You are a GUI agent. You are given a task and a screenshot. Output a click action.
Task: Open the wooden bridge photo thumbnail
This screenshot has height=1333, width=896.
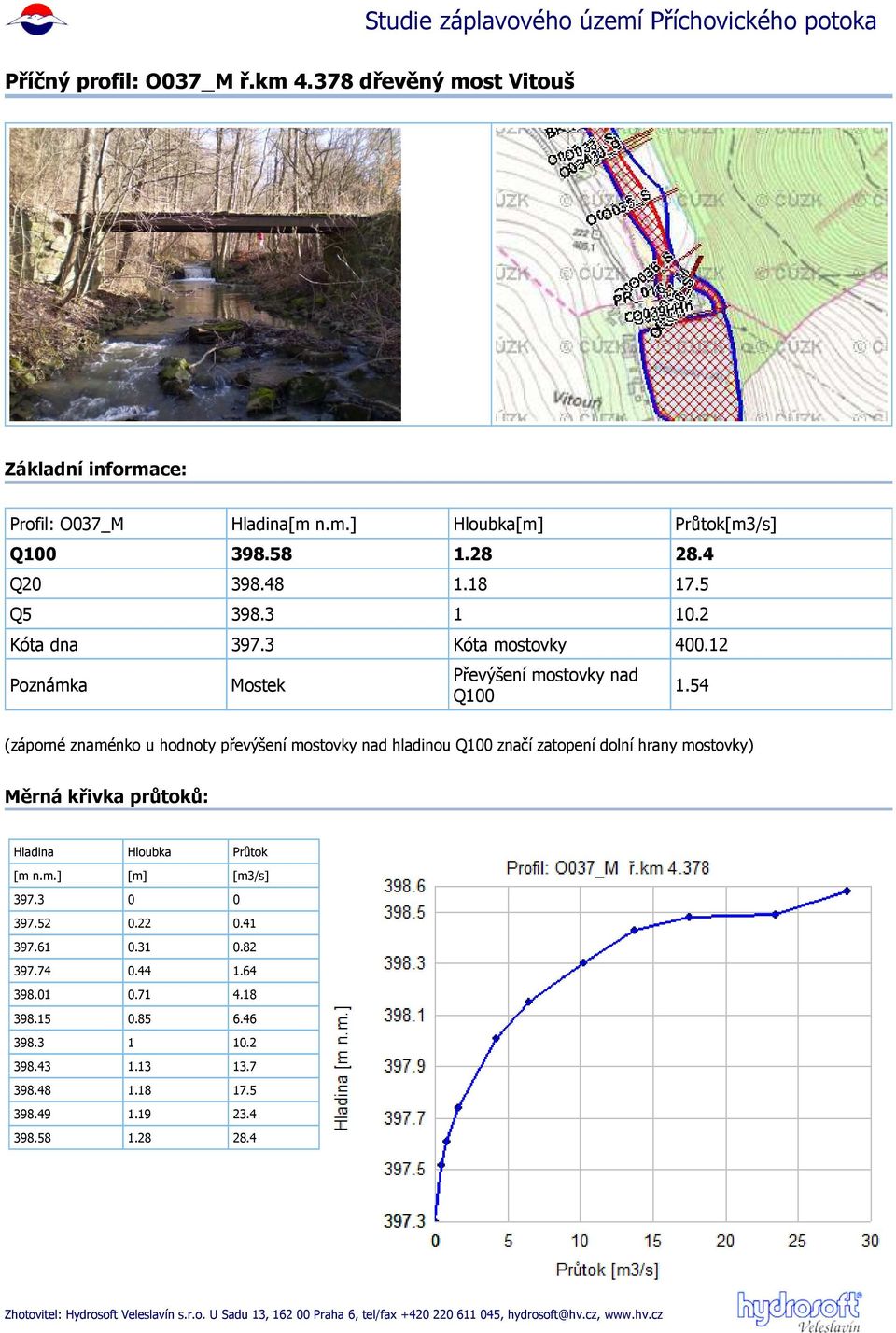tap(205, 274)
